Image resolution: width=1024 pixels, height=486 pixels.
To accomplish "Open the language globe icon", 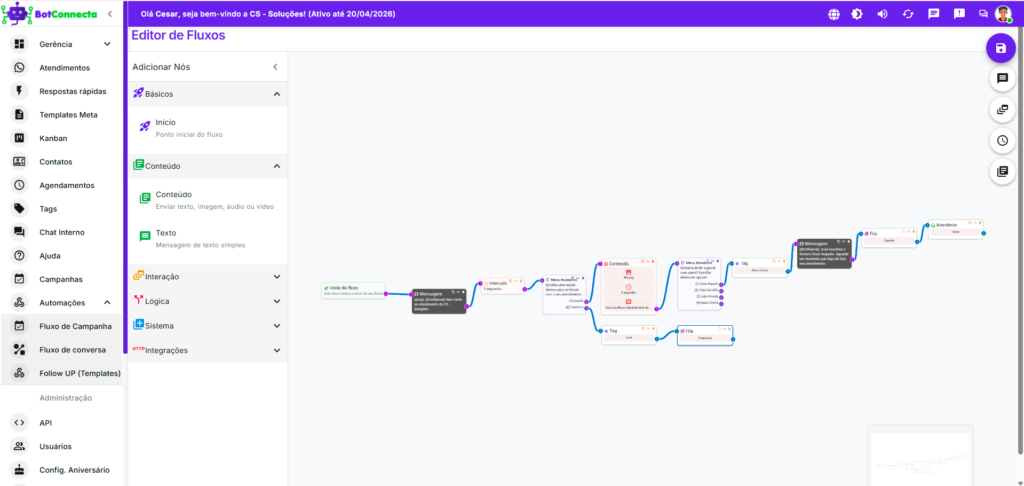I will [x=834, y=14].
